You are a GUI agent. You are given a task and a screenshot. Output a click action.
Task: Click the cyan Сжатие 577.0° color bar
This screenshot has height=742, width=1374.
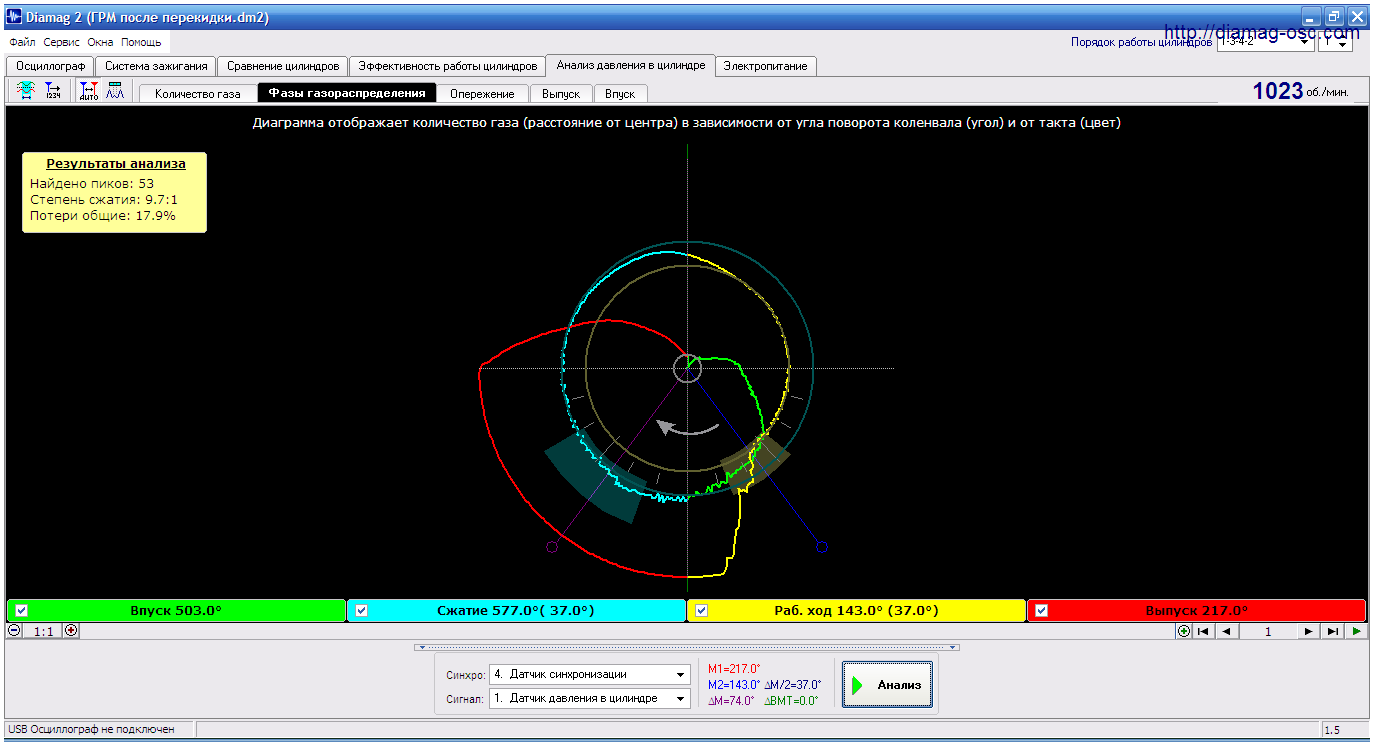pyautogui.click(x=516, y=610)
